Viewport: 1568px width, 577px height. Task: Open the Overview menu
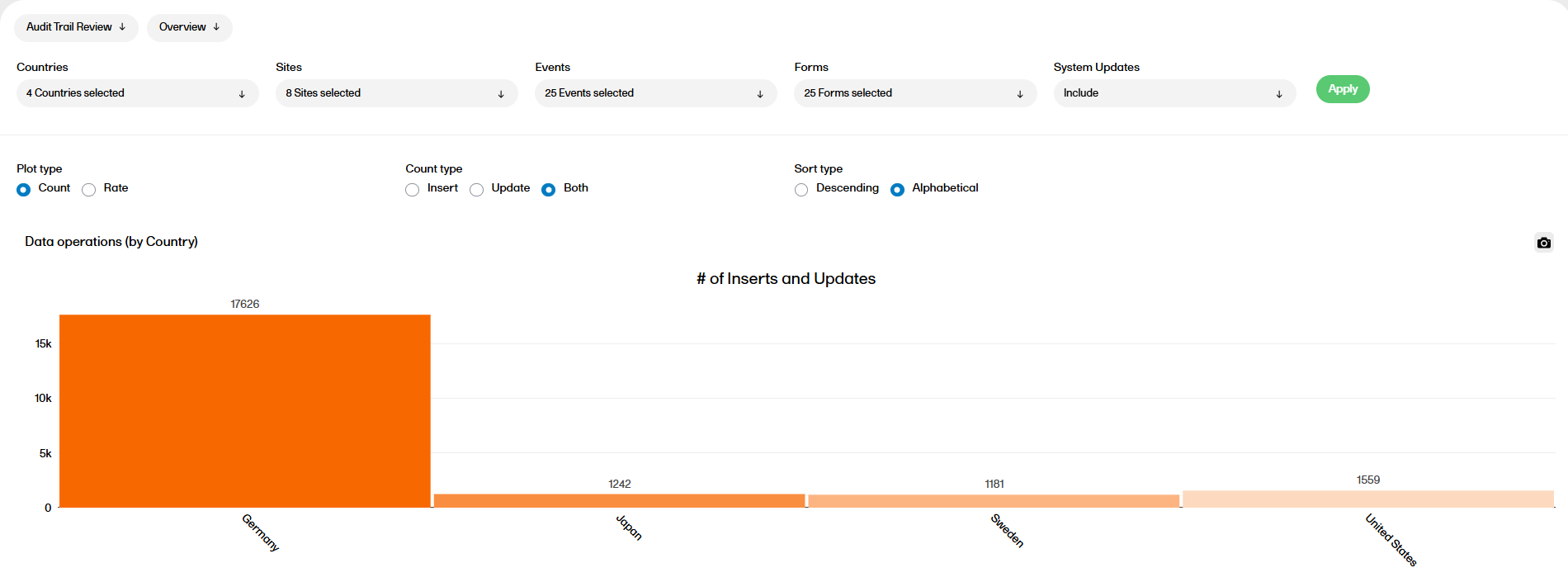coord(189,27)
